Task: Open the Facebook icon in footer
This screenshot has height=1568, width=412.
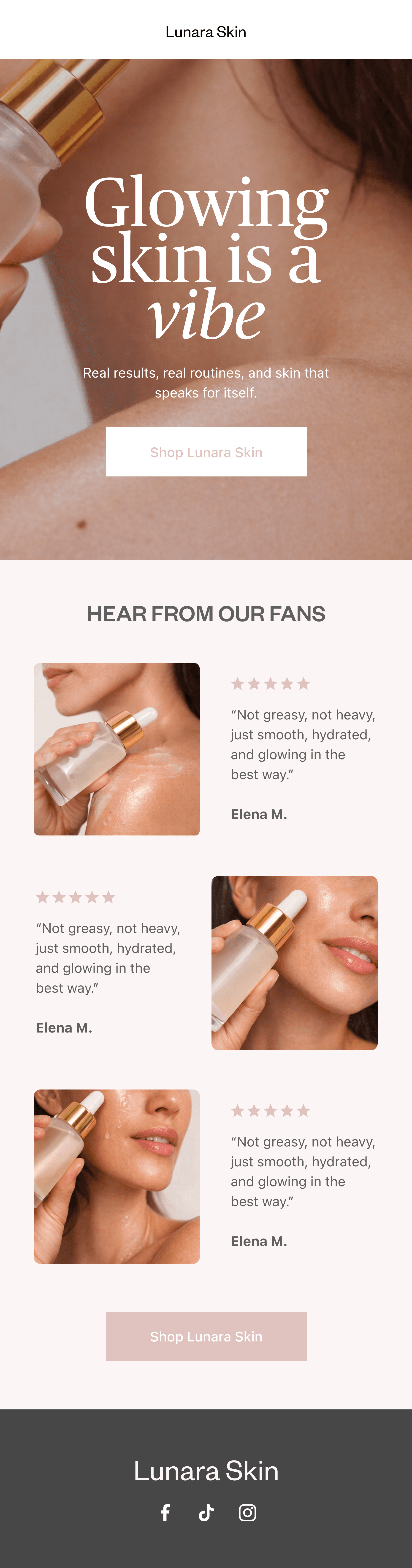Action: tap(165, 1513)
